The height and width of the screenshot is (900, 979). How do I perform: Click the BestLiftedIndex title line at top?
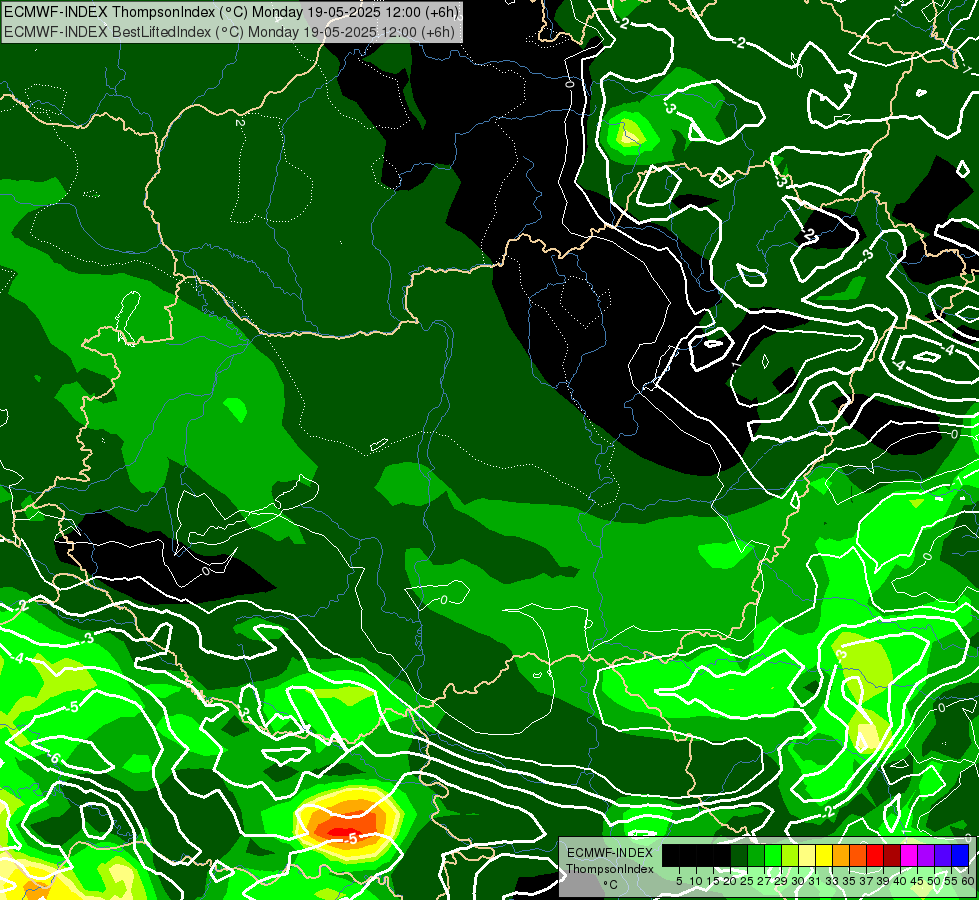click(229, 32)
